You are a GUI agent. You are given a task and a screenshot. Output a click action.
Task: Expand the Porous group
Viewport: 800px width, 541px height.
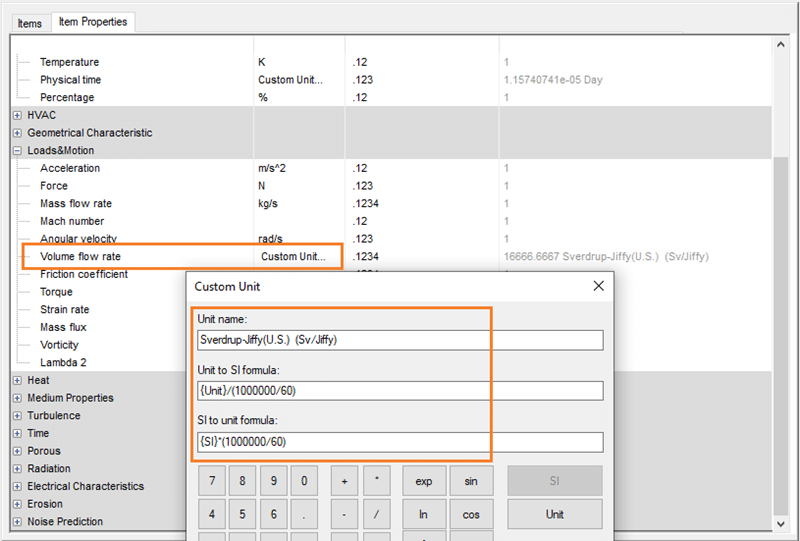click(x=17, y=451)
